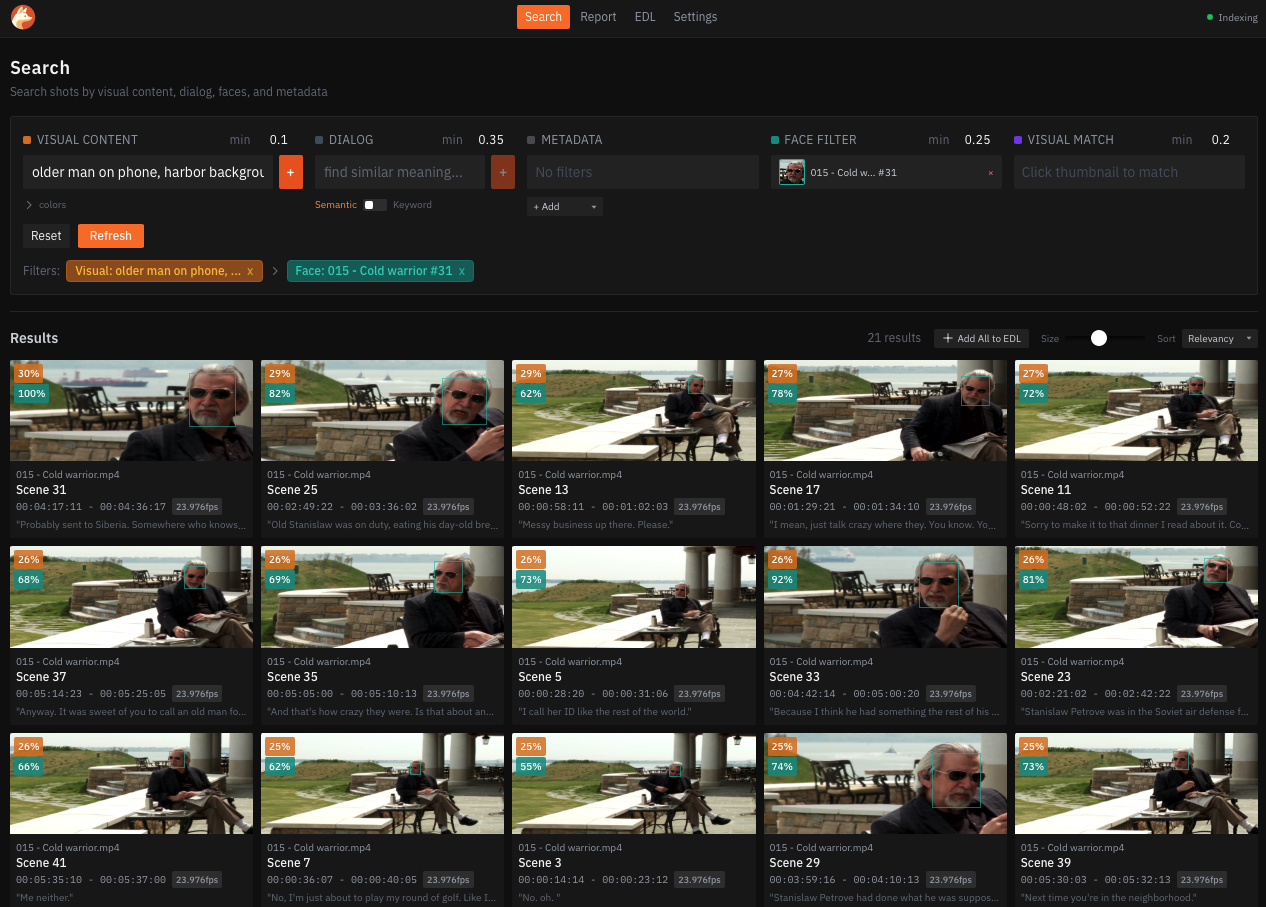Remove the Face filter chip via x
Viewport: 1266px width, 907px height.
(x=461, y=271)
